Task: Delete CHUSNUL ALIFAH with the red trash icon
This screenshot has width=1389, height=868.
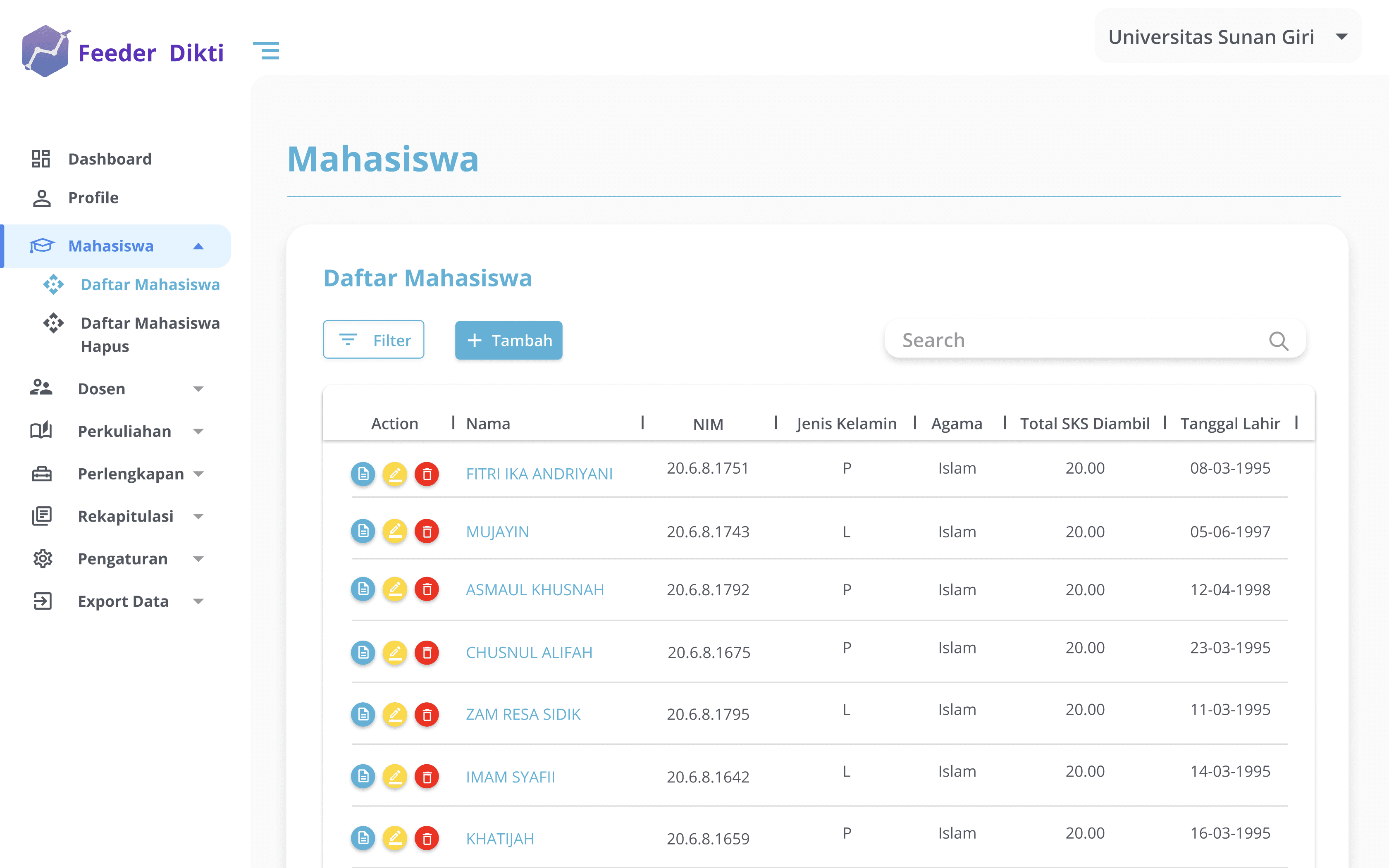Action: (x=427, y=653)
